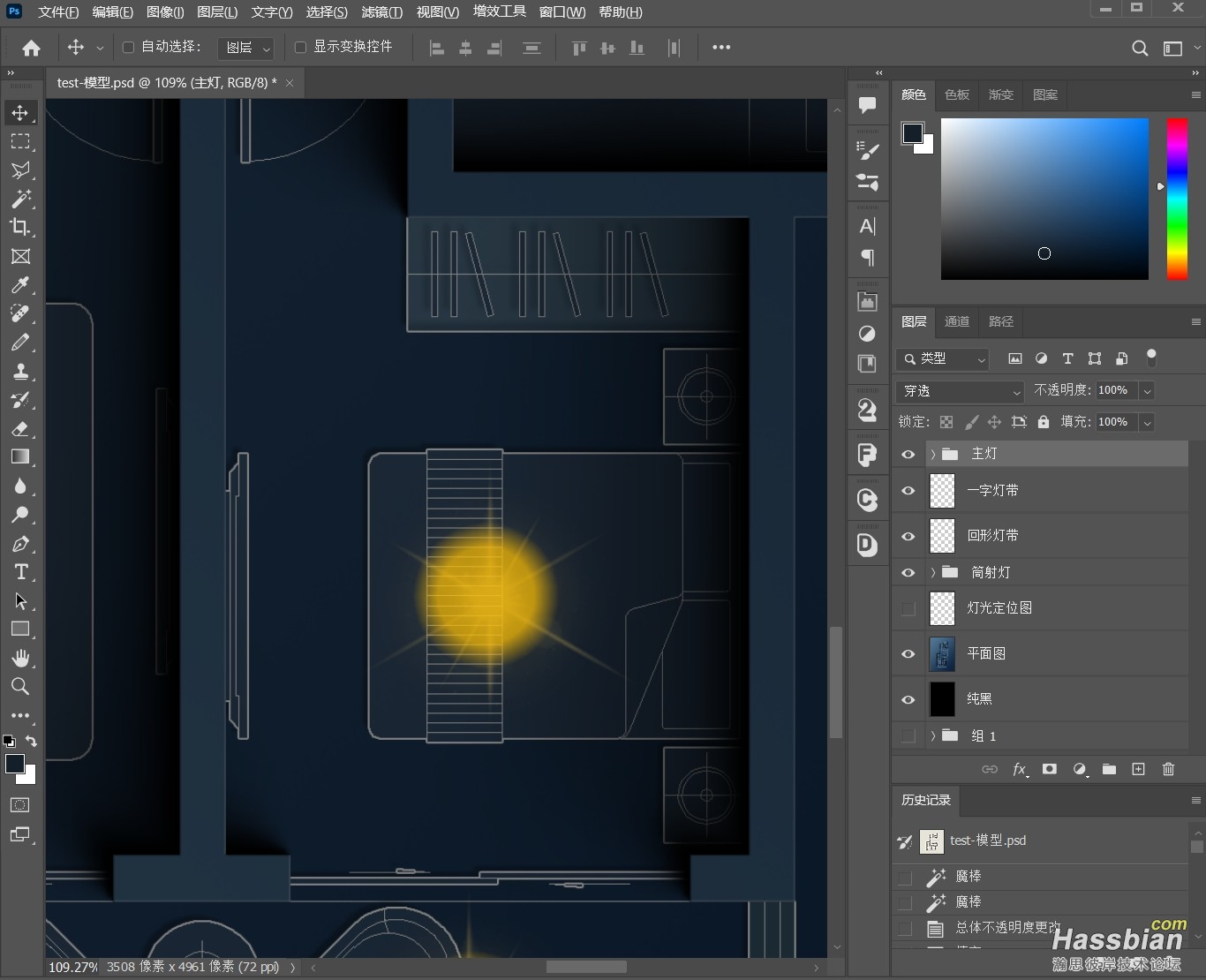This screenshot has width=1206, height=980.
Task: Select the Move tool in toolbox
Action: 20,113
